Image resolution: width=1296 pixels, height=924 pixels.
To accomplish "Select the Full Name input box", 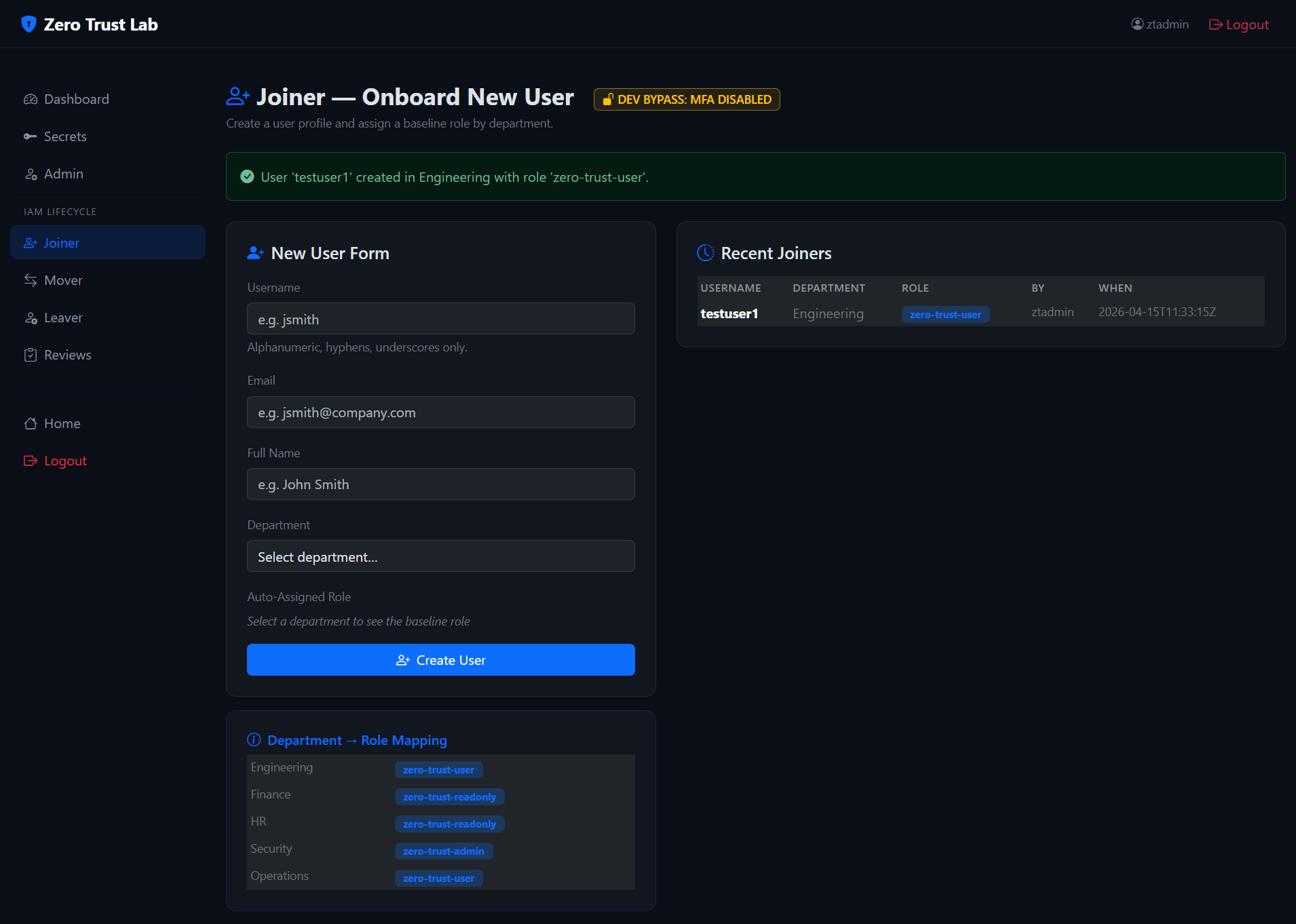I will (x=440, y=484).
